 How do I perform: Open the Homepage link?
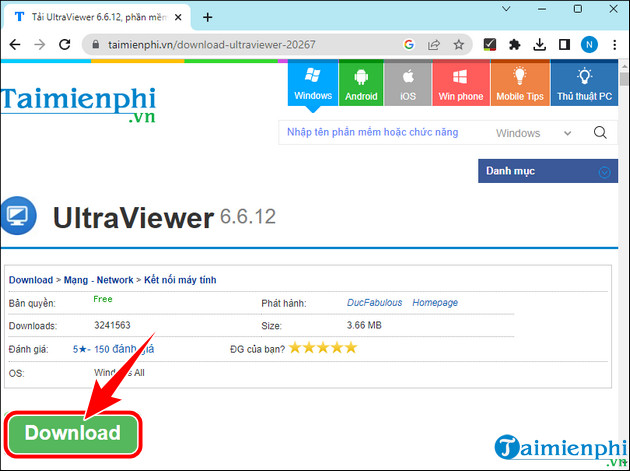(x=435, y=303)
